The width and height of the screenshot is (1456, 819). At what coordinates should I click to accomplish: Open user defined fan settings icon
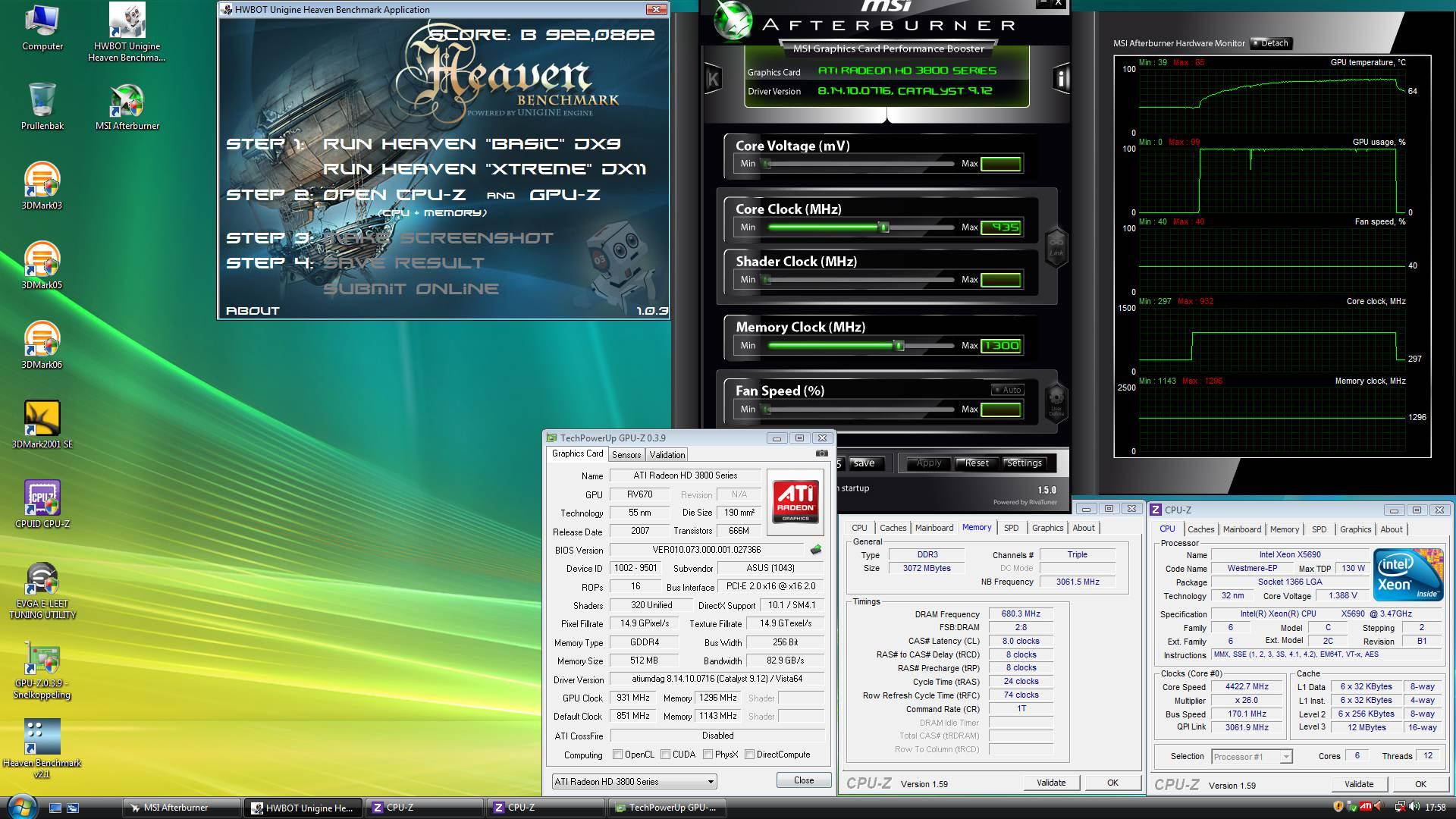click(1056, 403)
